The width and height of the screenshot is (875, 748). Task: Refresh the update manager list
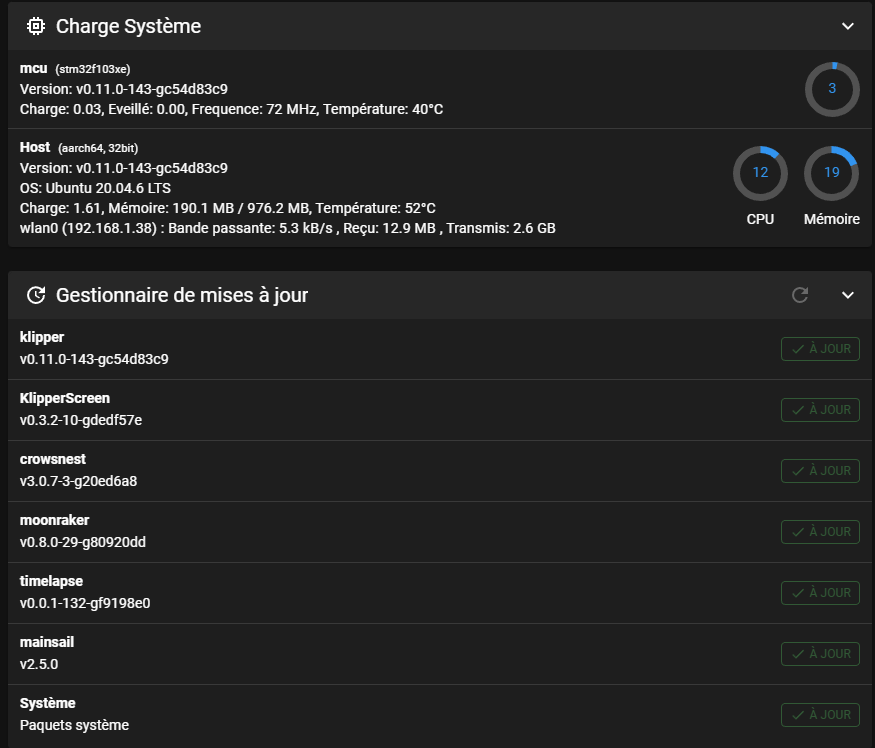point(800,295)
